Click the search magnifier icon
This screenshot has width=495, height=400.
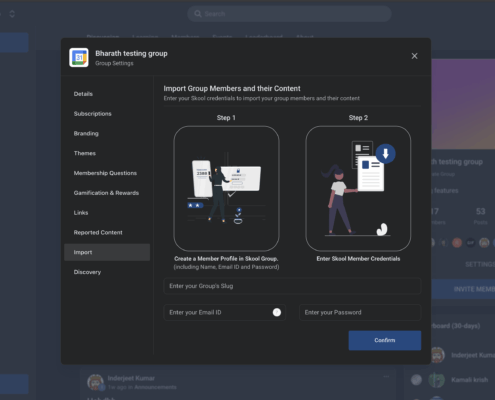(198, 14)
